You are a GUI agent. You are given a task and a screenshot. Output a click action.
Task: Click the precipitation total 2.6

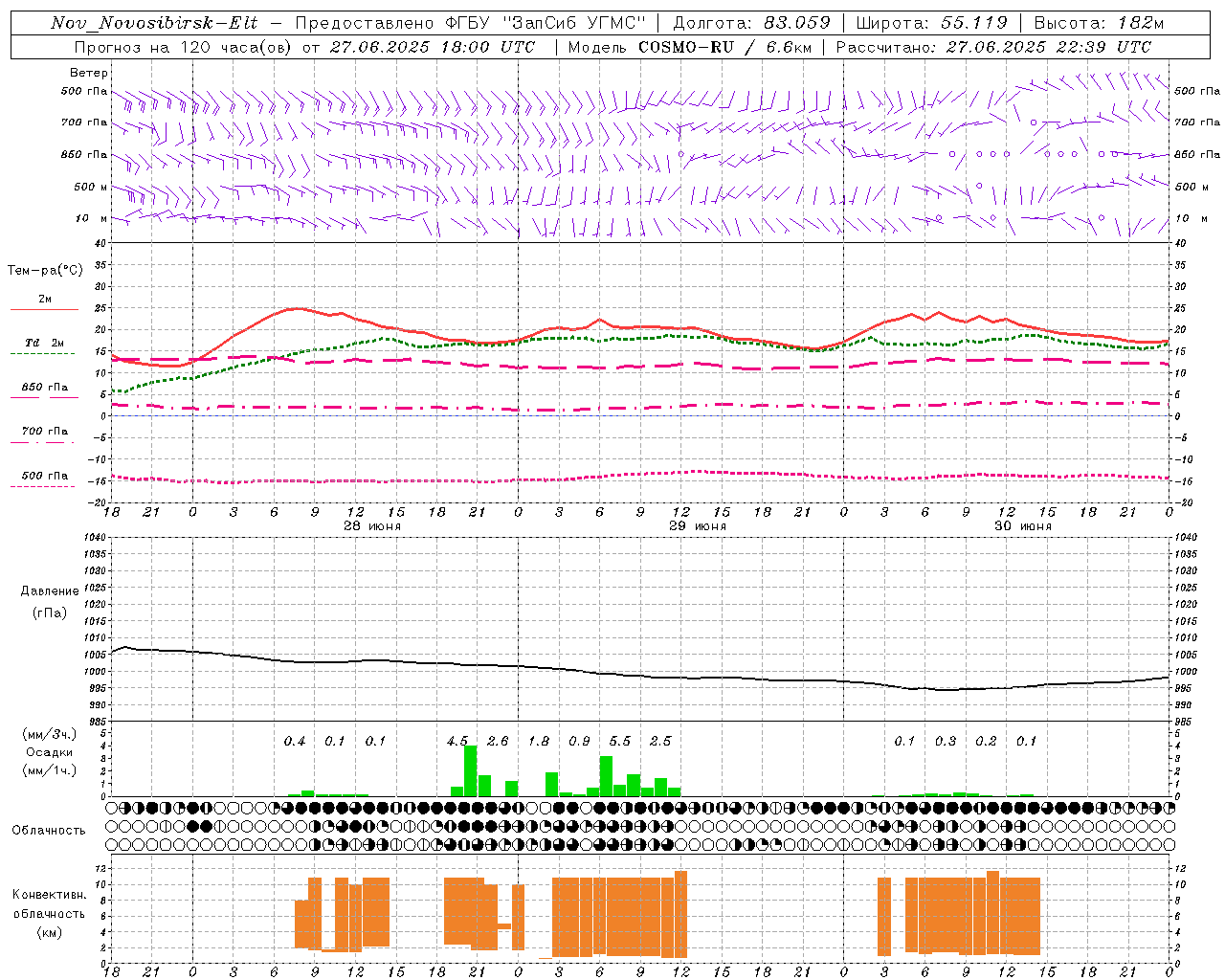[498, 742]
